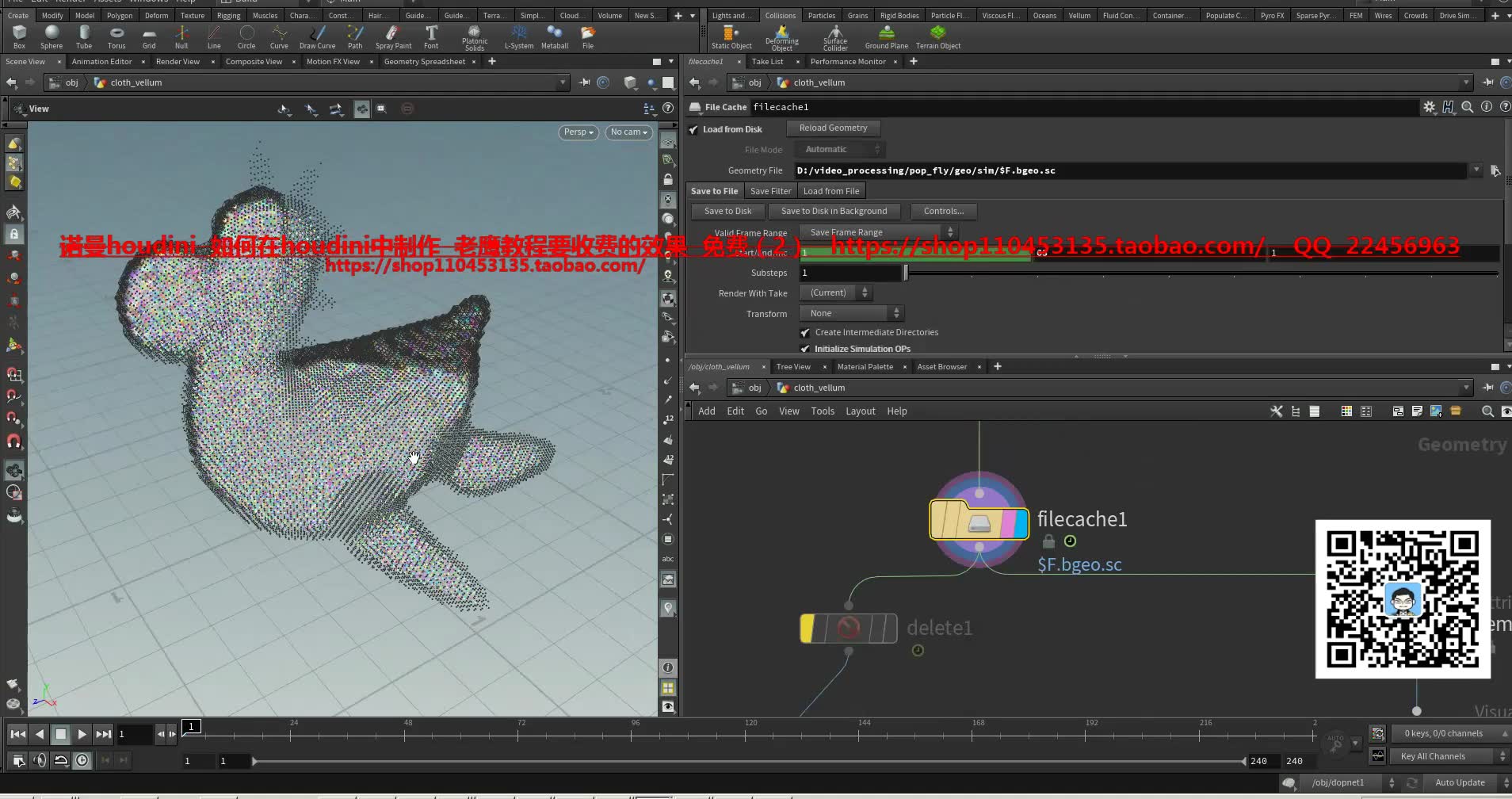Select the Grid shelf tool

[149, 36]
